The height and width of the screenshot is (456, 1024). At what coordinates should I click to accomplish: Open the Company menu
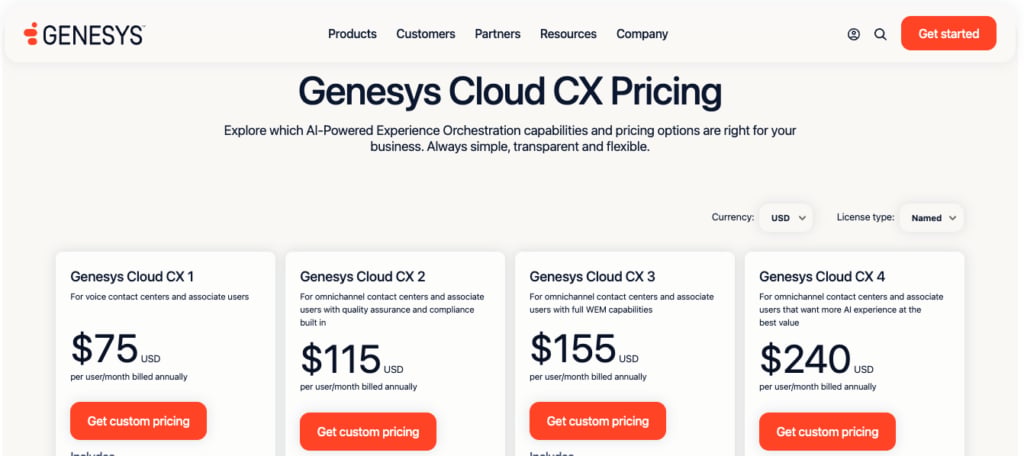coord(642,34)
